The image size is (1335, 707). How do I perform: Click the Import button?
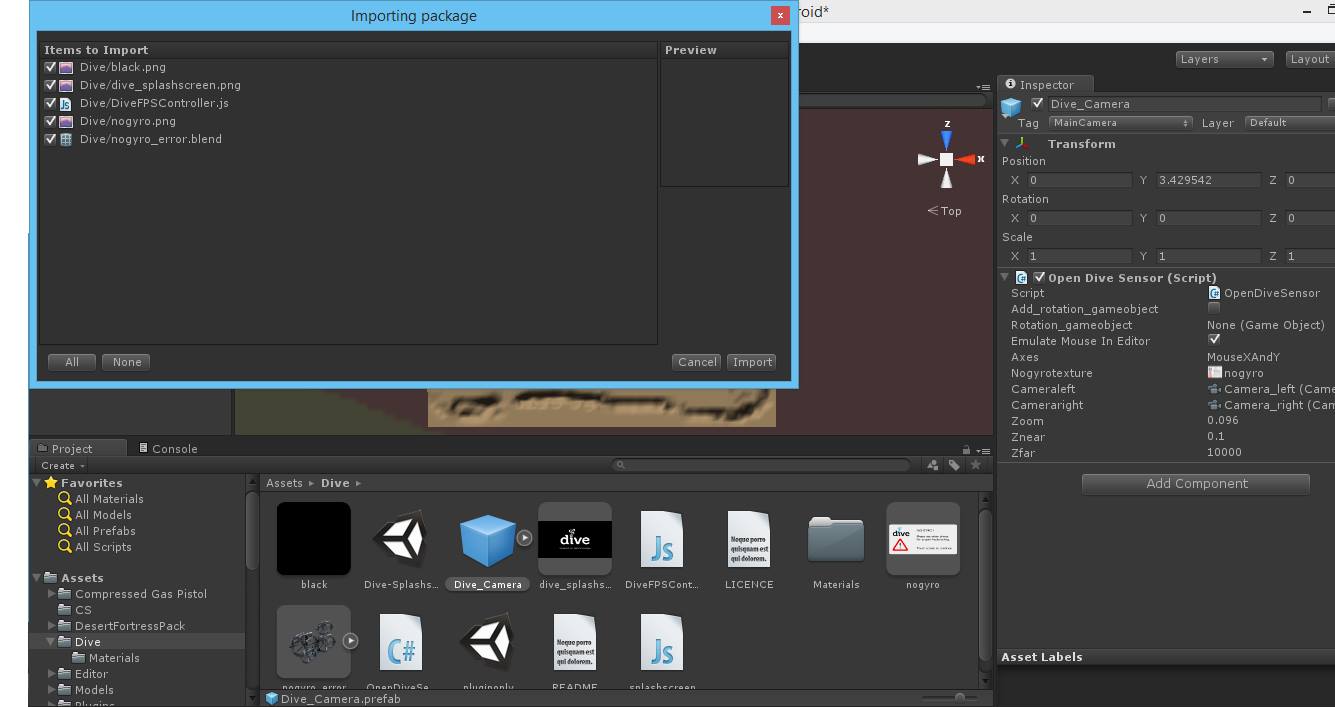752,362
